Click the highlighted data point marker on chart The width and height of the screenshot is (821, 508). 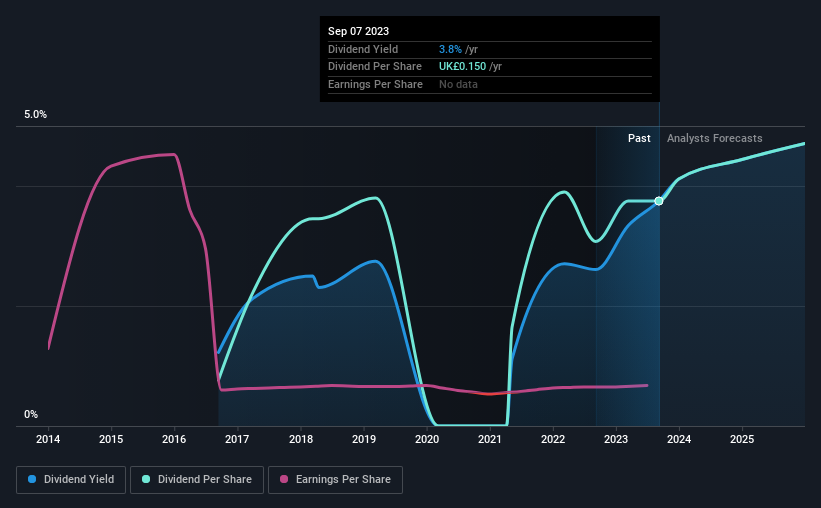(659, 201)
